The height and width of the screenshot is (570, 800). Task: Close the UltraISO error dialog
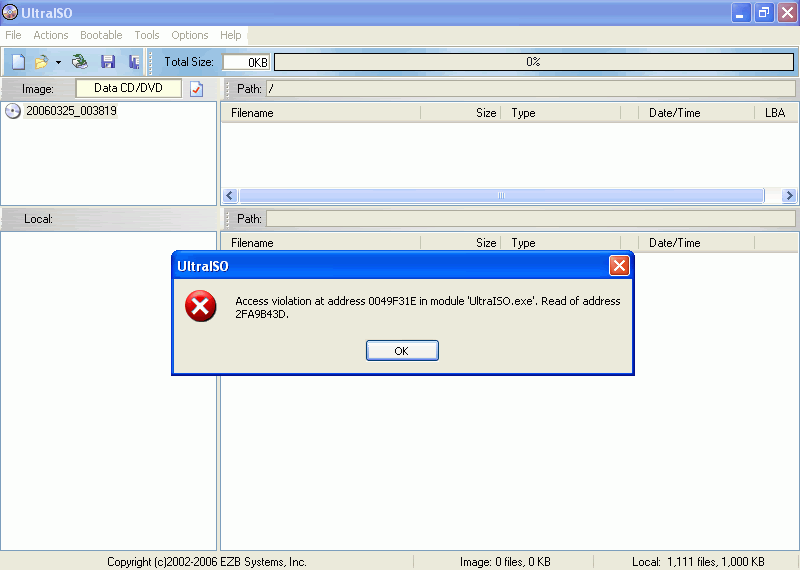[x=619, y=266]
